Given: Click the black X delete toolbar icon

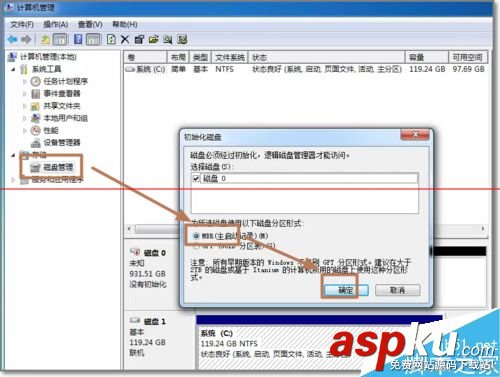Looking at the screenshot, I should [125, 40].
